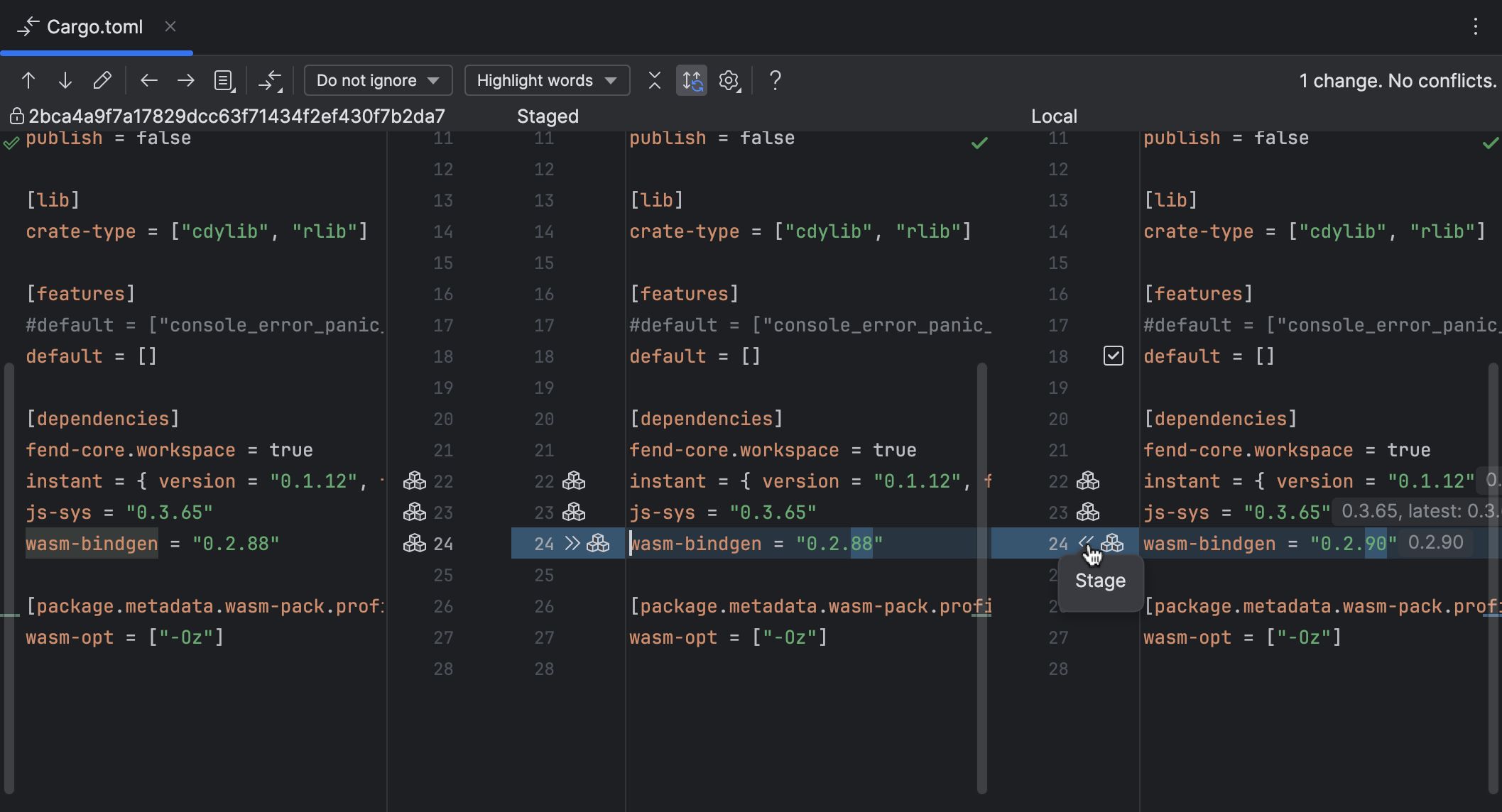The image size is (1502, 812).
Task: Click the Stage action for wasm-bindgen
Action: tap(1099, 581)
